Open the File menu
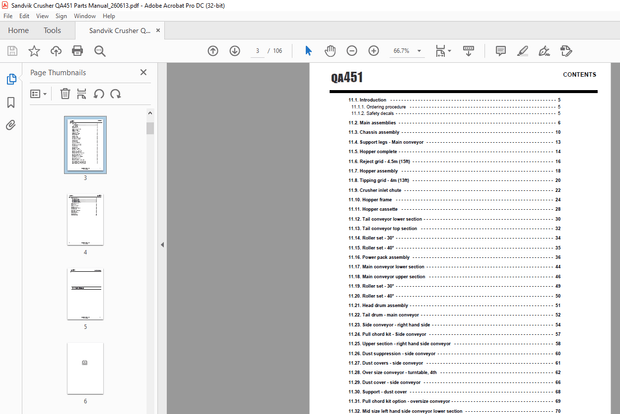This screenshot has height=414, width=620. click(x=8, y=16)
